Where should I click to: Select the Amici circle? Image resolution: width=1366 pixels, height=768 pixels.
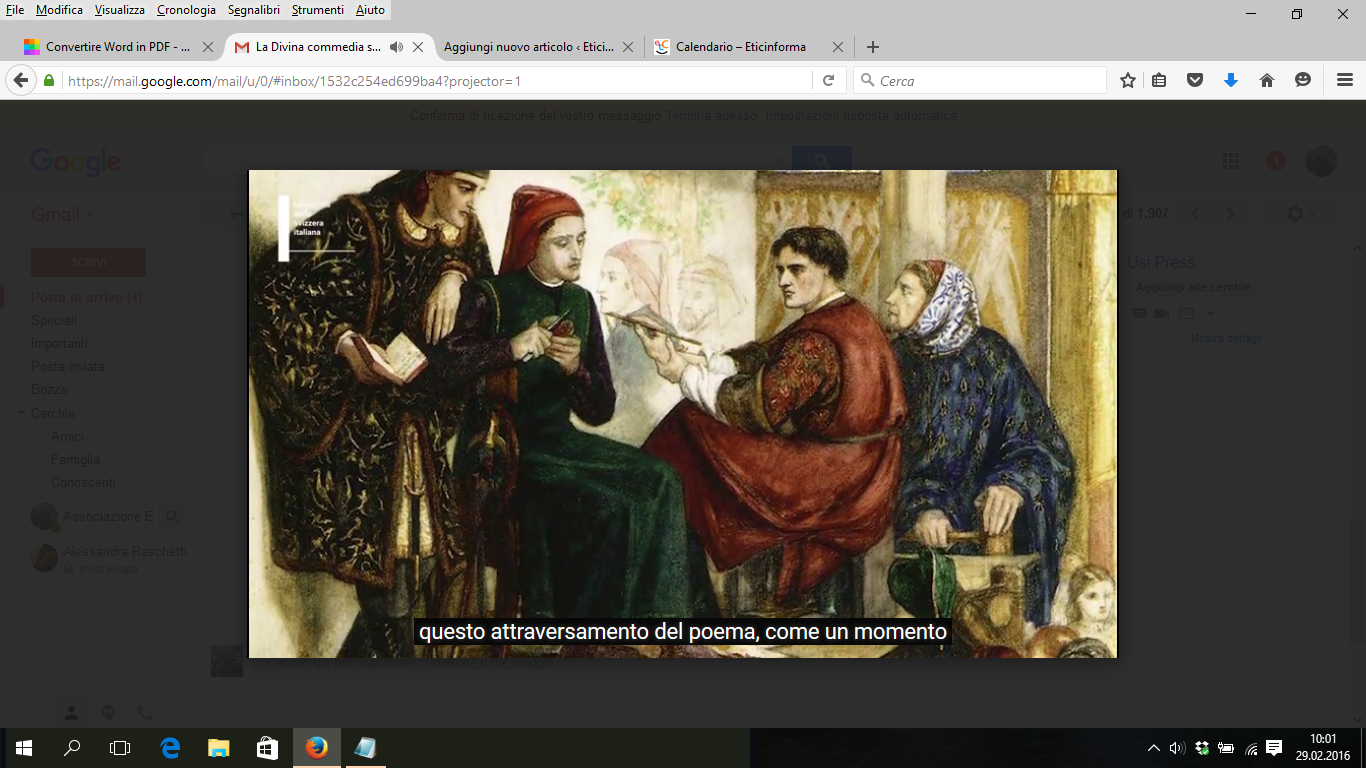67,436
